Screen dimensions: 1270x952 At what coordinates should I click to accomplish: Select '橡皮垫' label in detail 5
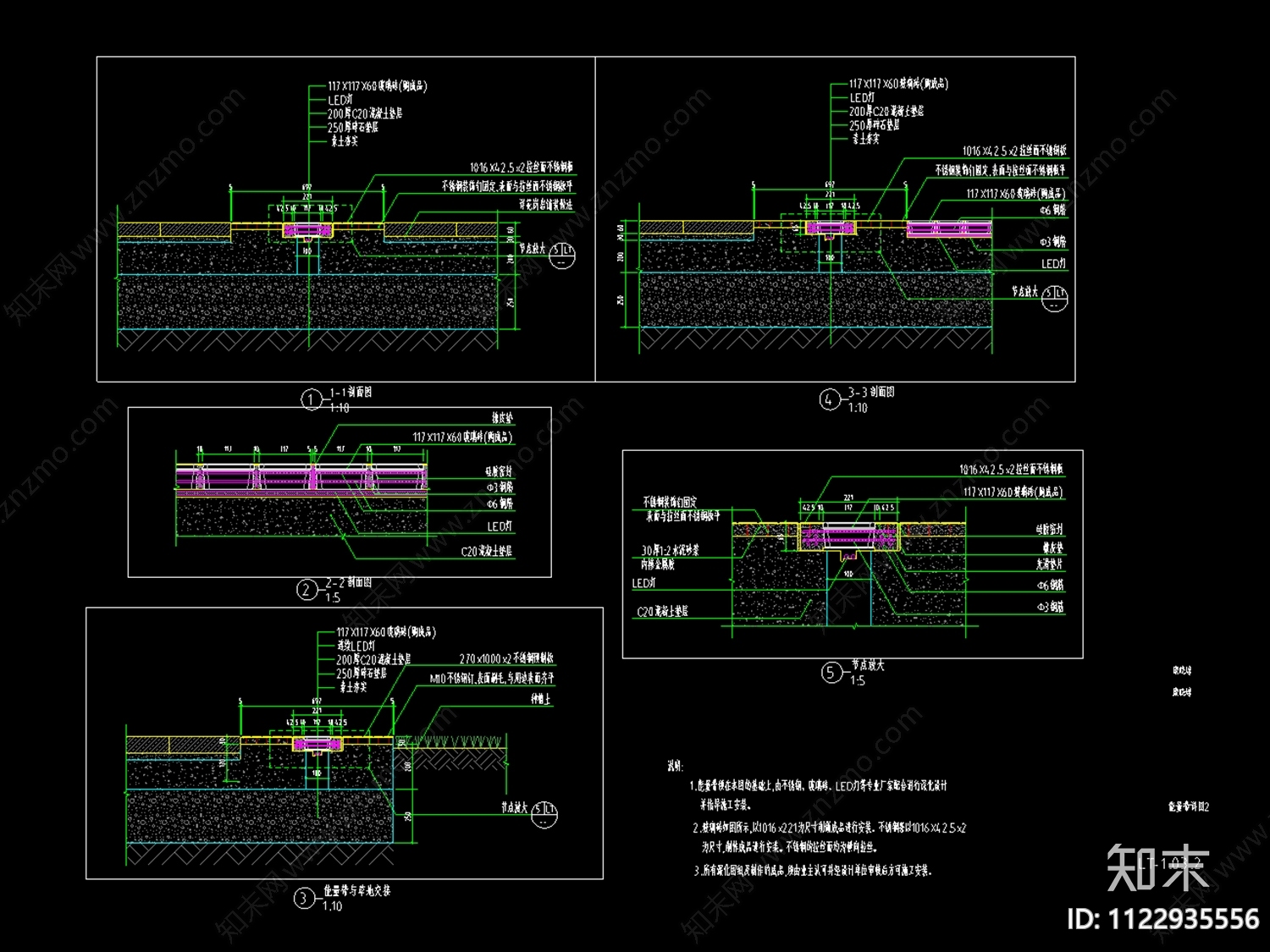pos(1052,548)
